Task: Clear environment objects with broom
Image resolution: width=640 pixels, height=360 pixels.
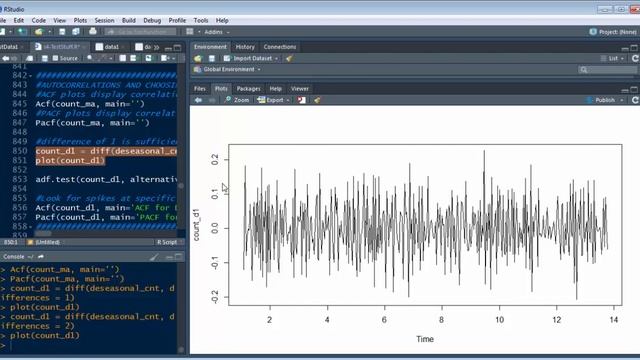Action: [x=289, y=58]
